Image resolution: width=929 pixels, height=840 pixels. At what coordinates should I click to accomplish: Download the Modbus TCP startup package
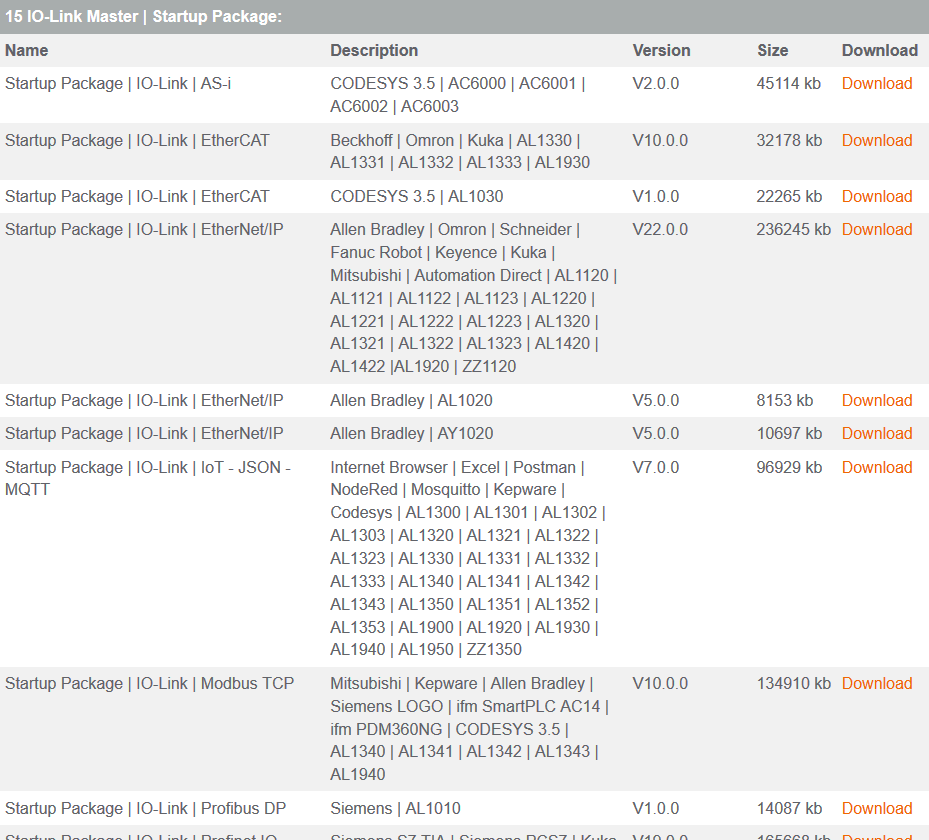click(x=876, y=684)
